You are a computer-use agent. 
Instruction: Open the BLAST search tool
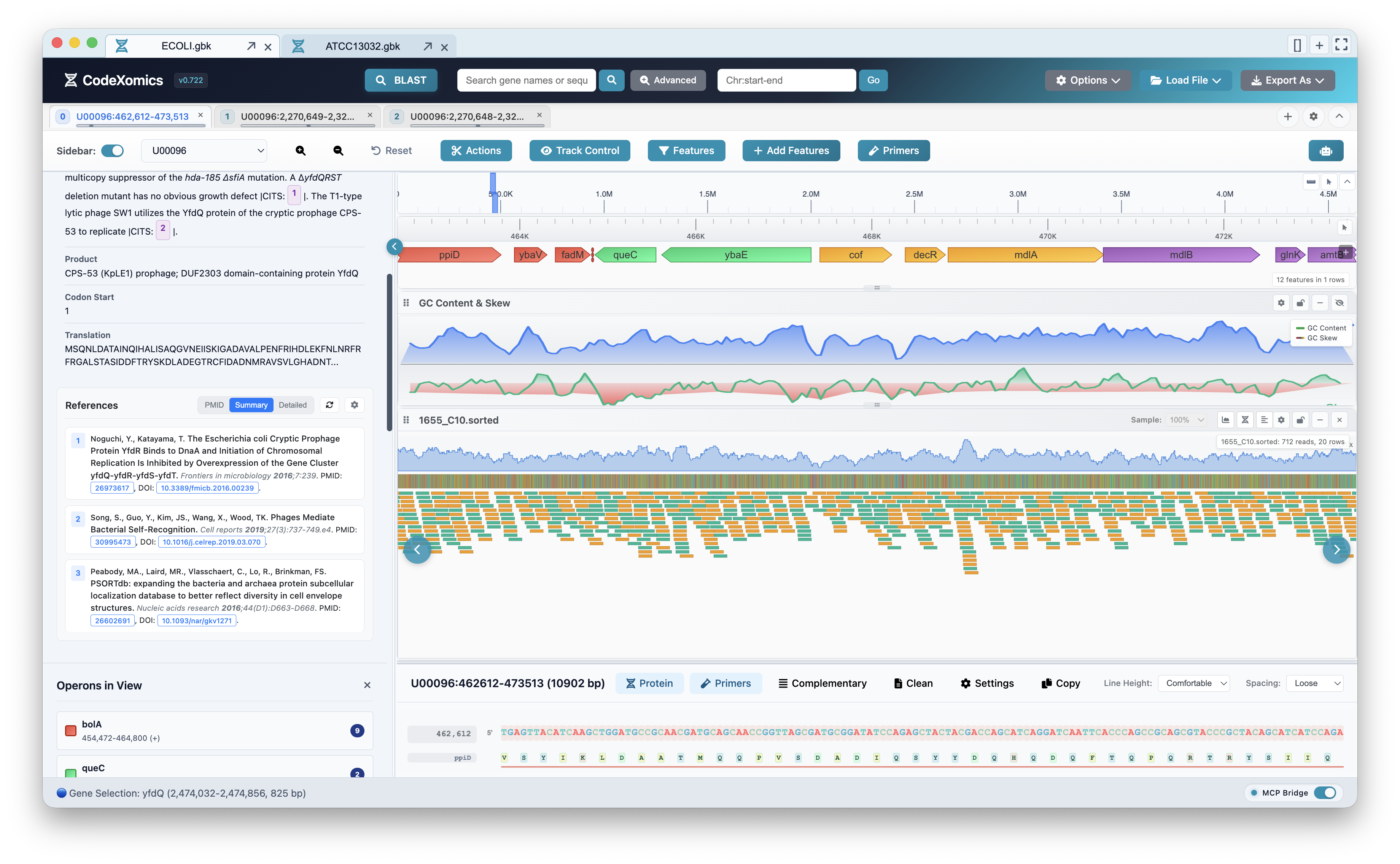[x=401, y=80]
